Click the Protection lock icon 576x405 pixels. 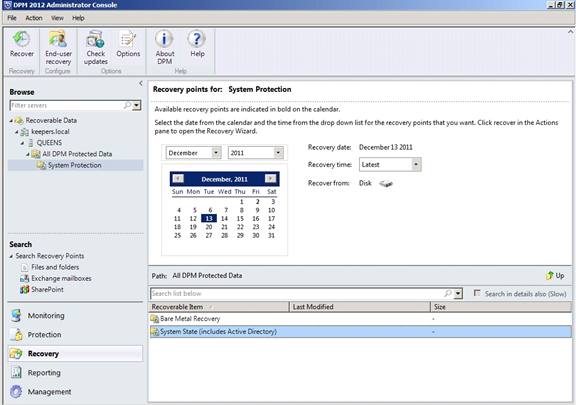coord(16,334)
